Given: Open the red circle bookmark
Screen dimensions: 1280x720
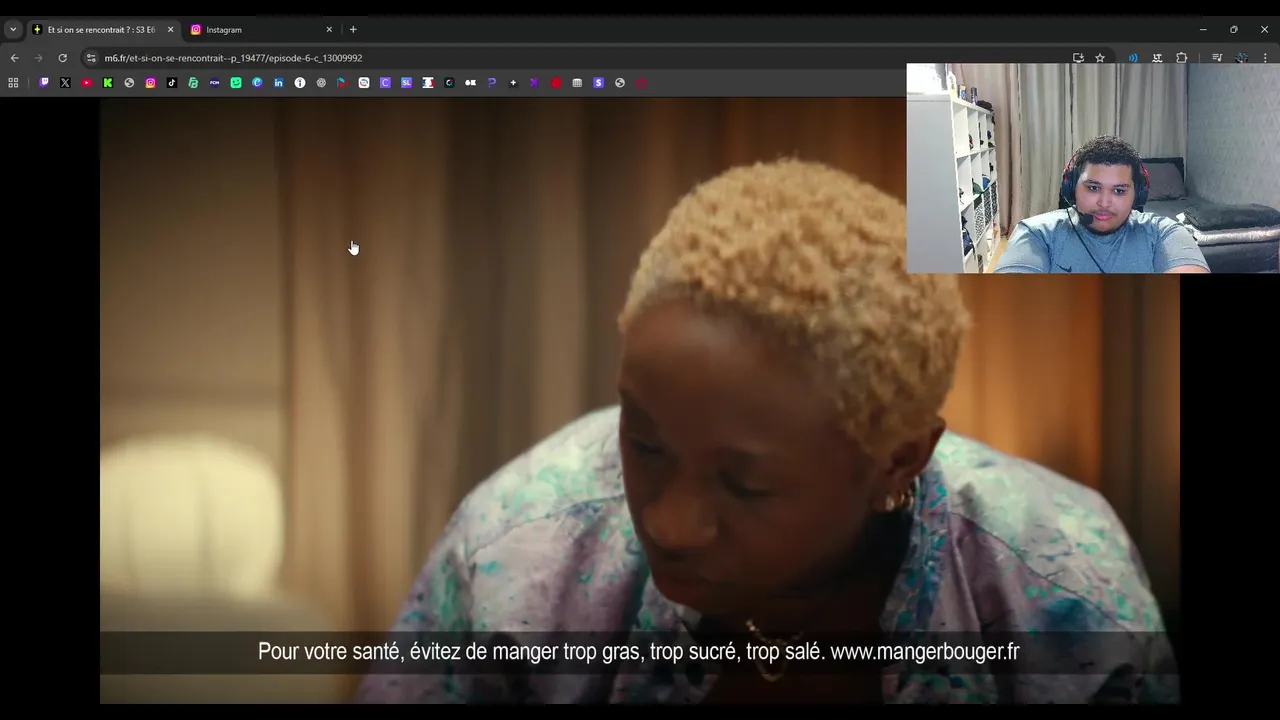Looking at the screenshot, I should 556,83.
